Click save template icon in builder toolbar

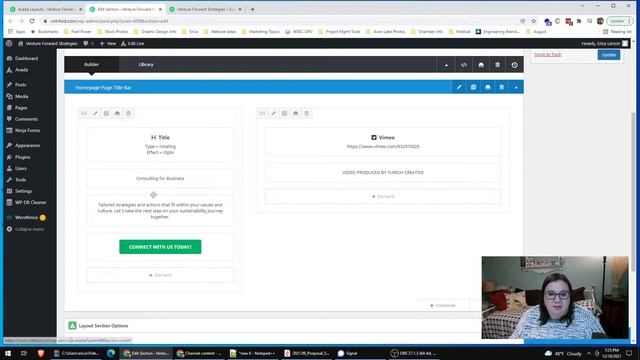tap(481, 65)
